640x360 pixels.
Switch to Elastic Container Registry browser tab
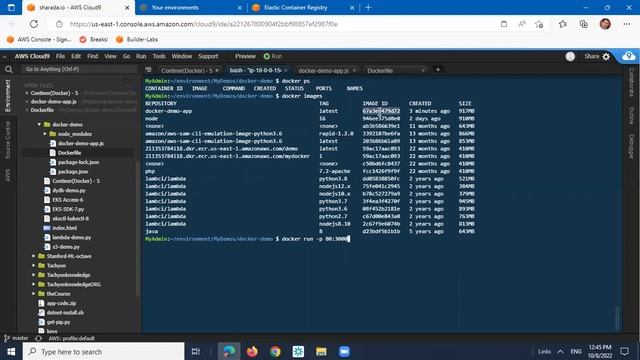point(296,7)
